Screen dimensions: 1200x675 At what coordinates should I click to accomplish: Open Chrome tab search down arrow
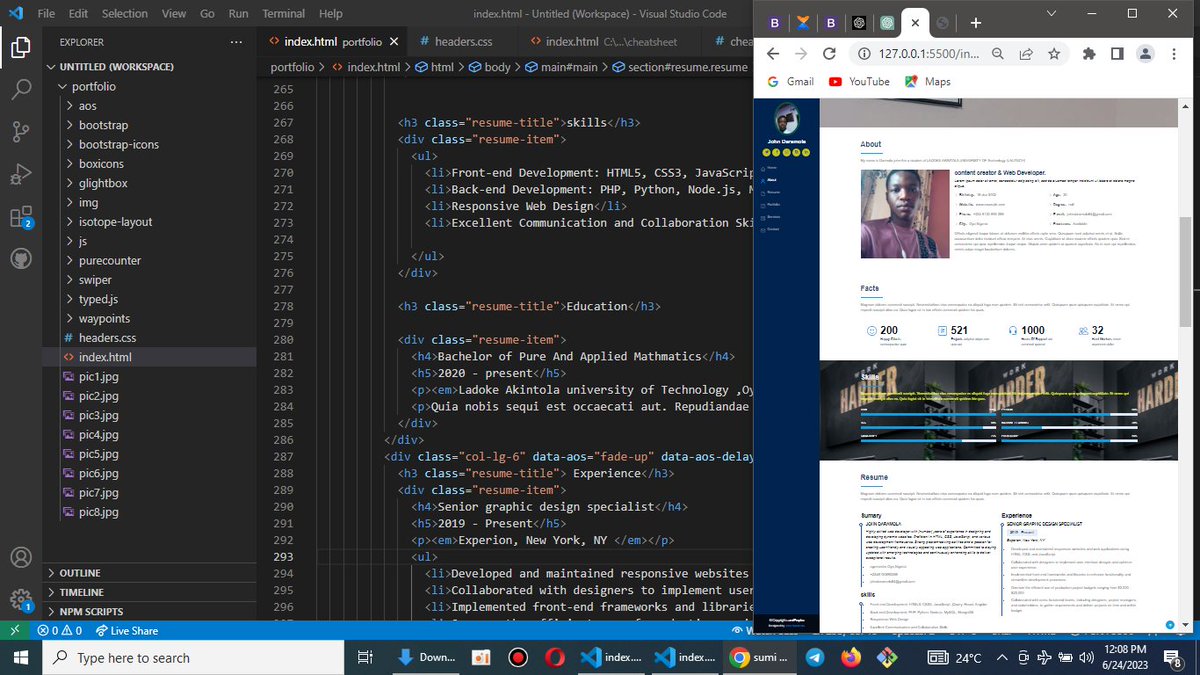coord(1050,13)
